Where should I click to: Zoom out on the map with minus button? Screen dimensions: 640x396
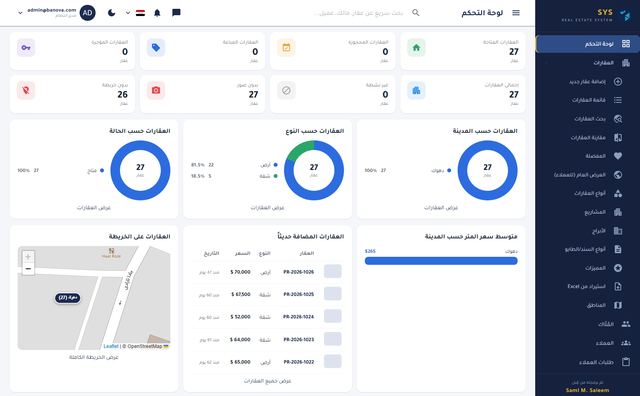coord(28,269)
